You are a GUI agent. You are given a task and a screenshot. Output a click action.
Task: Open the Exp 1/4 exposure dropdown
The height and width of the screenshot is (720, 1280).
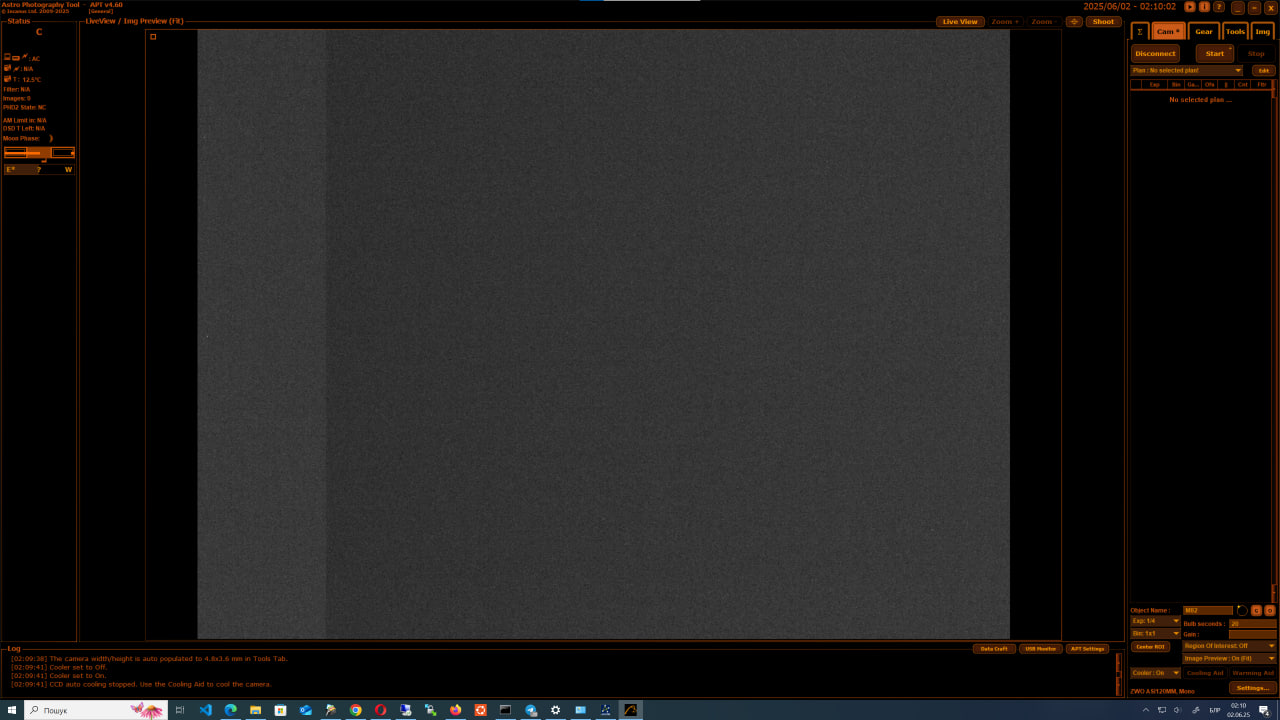[1156, 621]
